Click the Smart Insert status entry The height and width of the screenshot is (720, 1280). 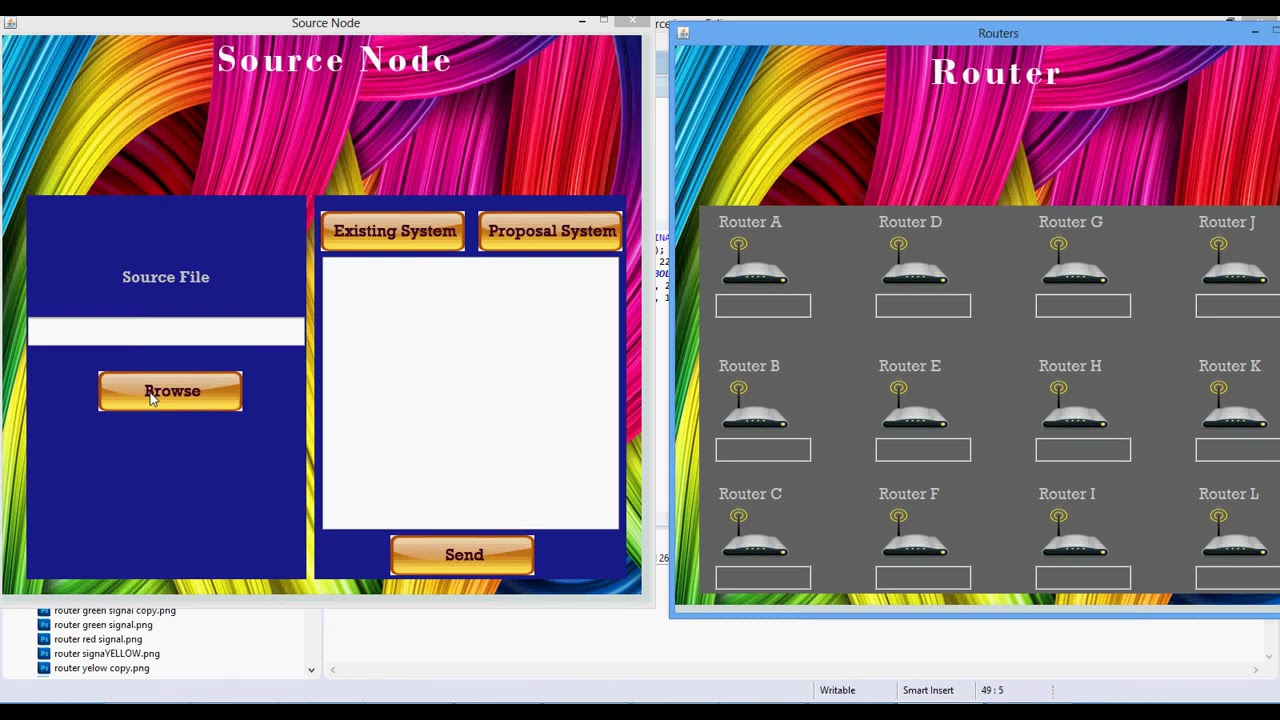pos(928,690)
